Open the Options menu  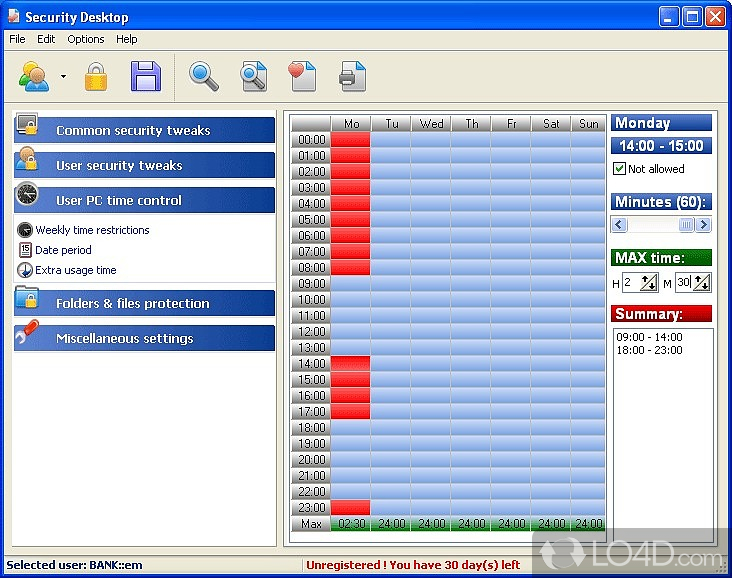(x=86, y=39)
